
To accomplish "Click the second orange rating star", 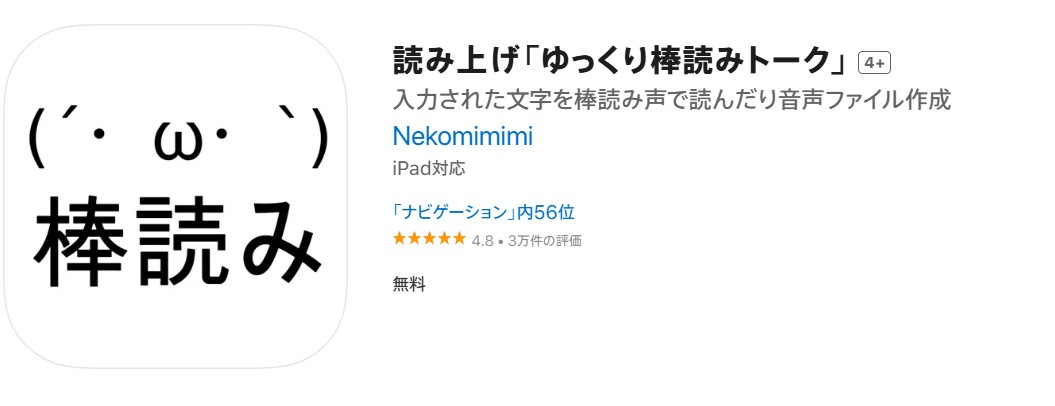I will click(414, 238).
